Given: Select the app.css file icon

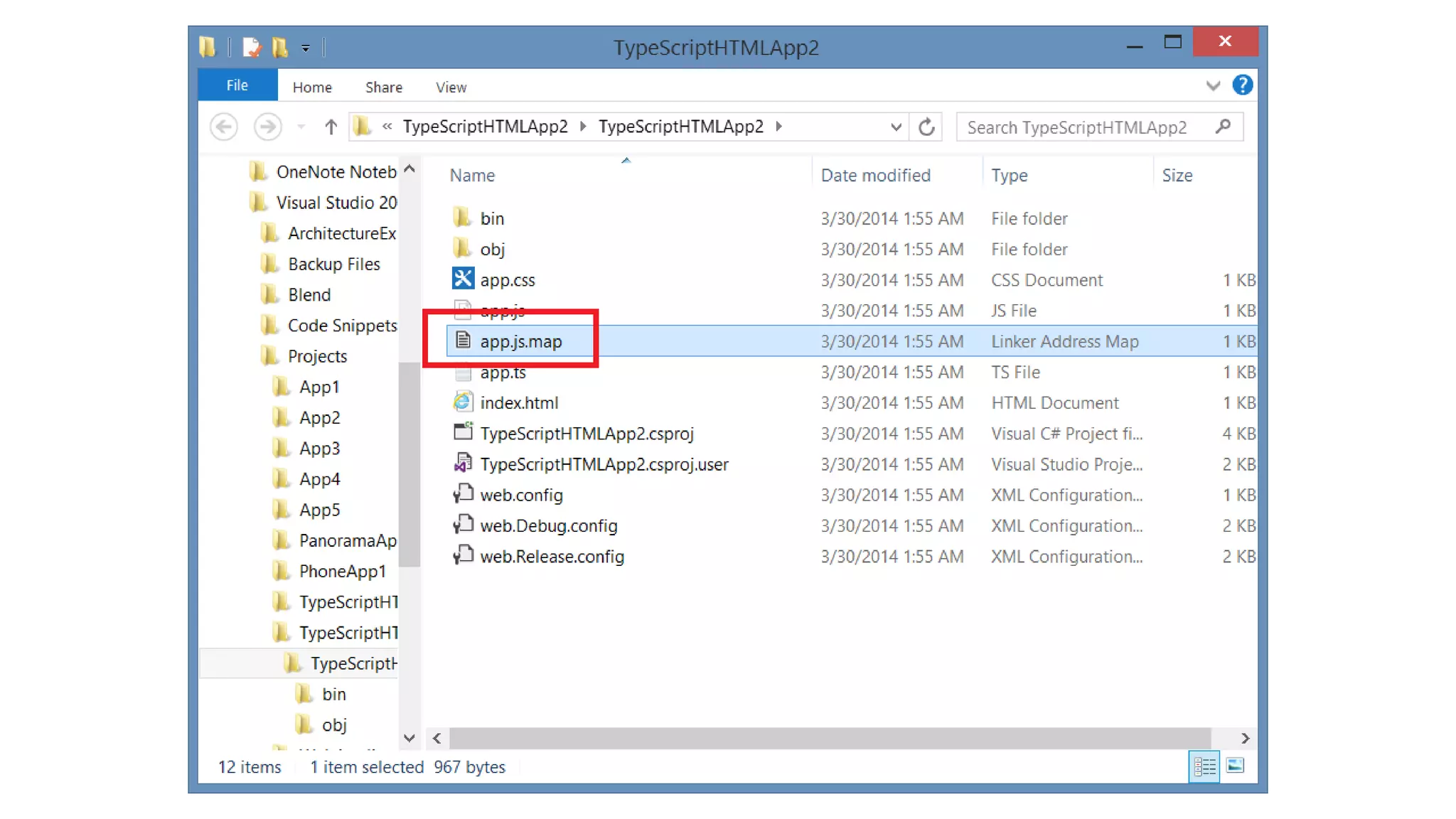Looking at the screenshot, I should pyautogui.click(x=463, y=278).
